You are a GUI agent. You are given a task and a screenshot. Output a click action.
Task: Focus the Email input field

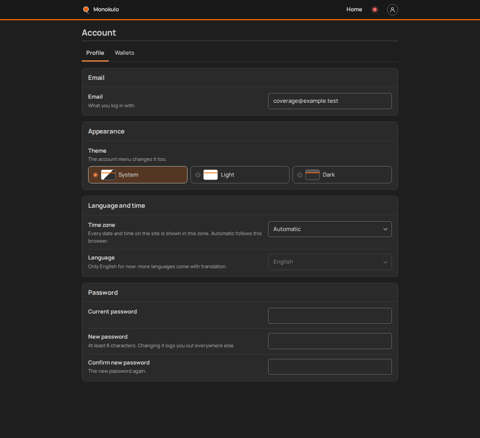click(330, 101)
